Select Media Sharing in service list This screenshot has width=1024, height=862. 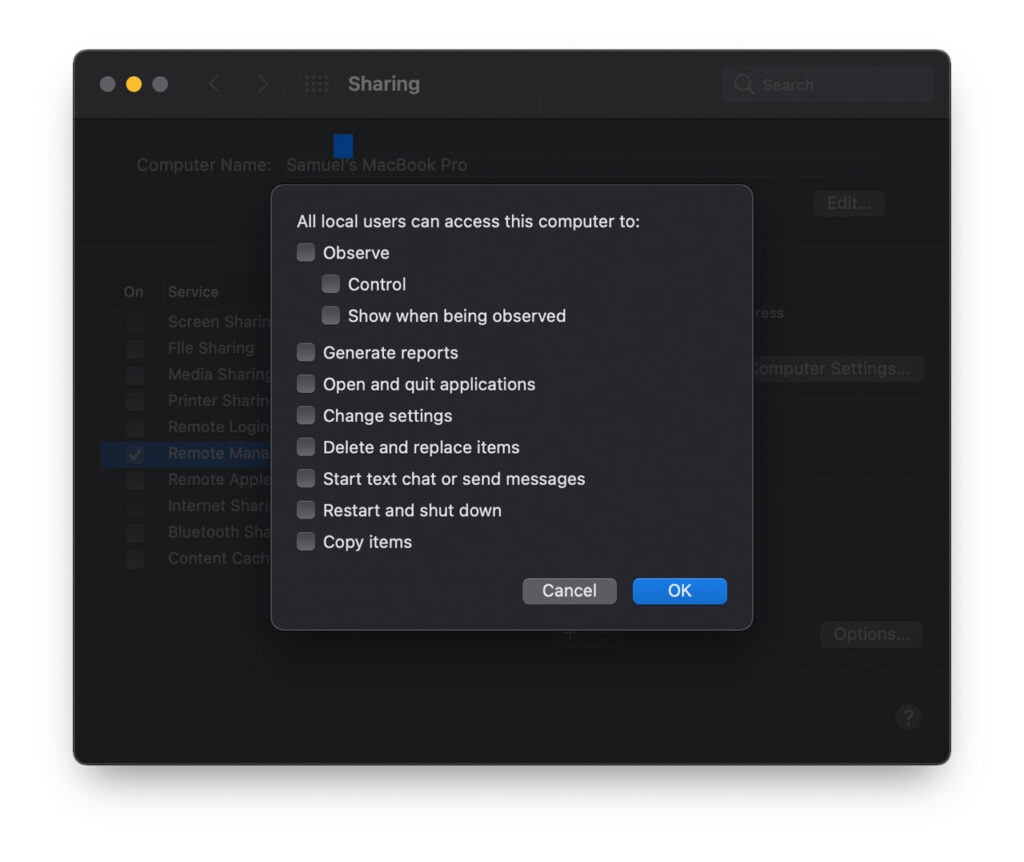coord(219,375)
